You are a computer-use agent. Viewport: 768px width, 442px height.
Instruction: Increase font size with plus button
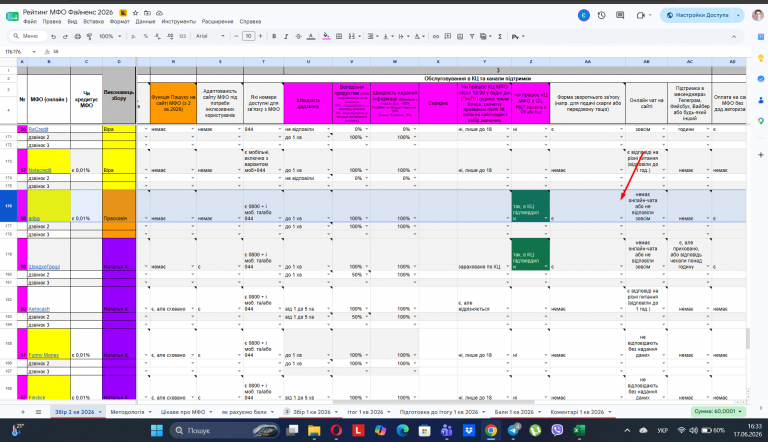pyautogui.click(x=261, y=36)
